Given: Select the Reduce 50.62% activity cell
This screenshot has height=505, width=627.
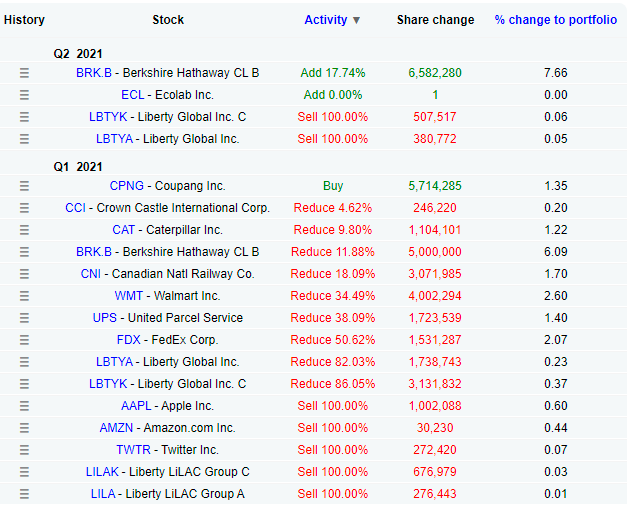Looking at the screenshot, I should coord(333,340).
